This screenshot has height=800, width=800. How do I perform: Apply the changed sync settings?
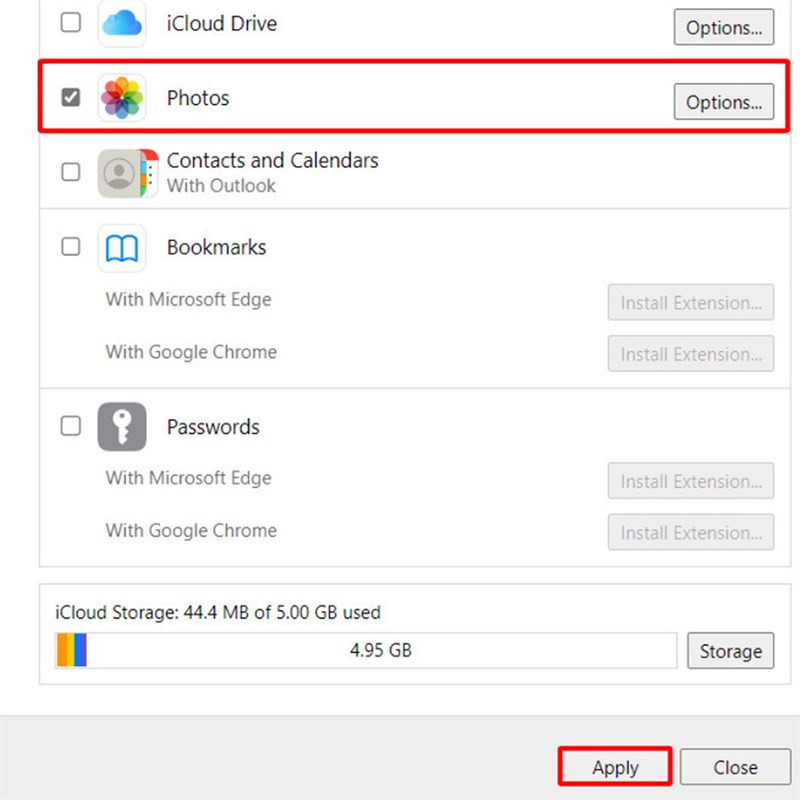tap(615, 767)
